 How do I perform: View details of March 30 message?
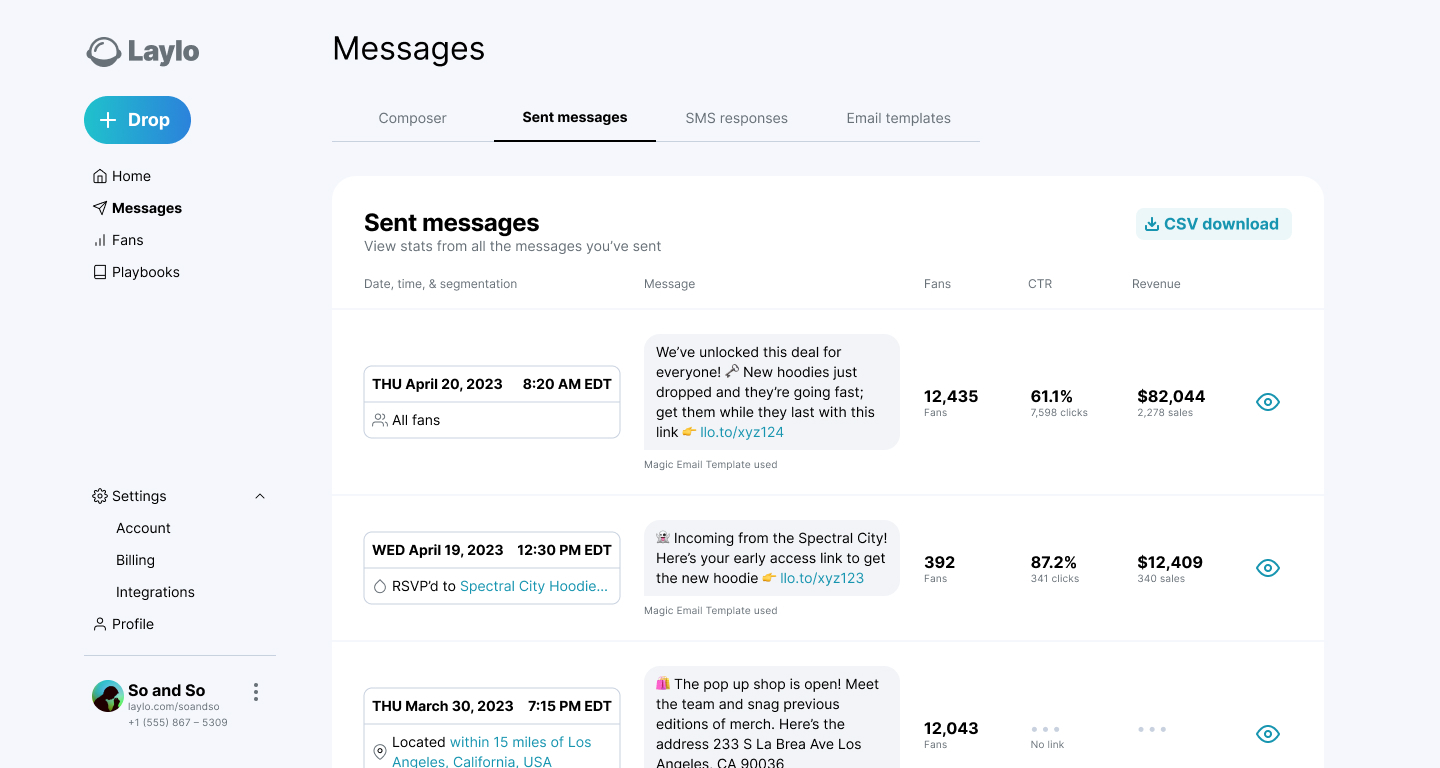(1268, 734)
